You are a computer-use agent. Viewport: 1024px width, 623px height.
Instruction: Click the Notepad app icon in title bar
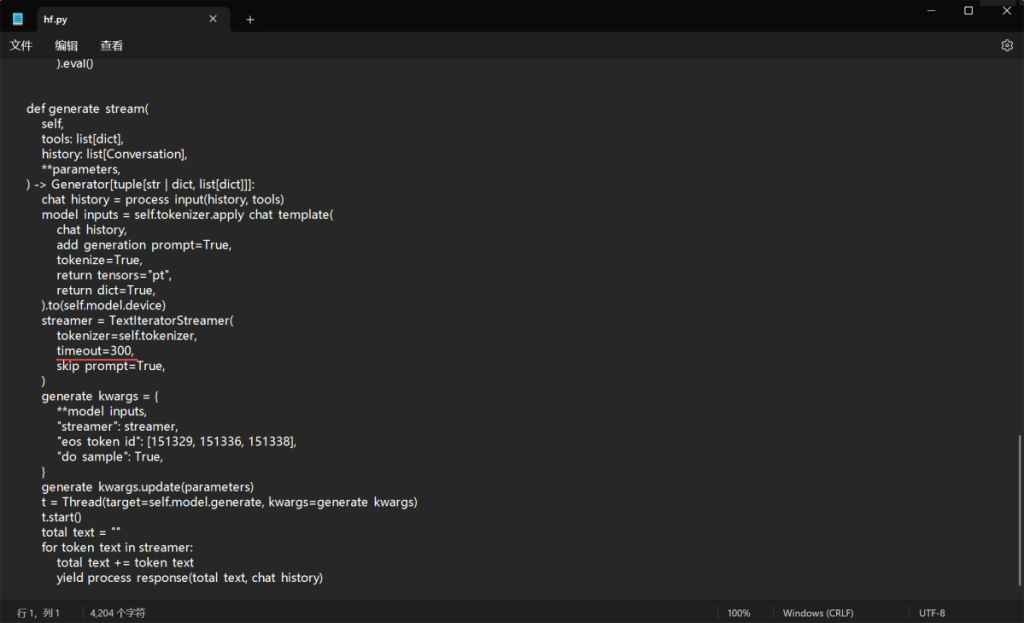point(17,19)
